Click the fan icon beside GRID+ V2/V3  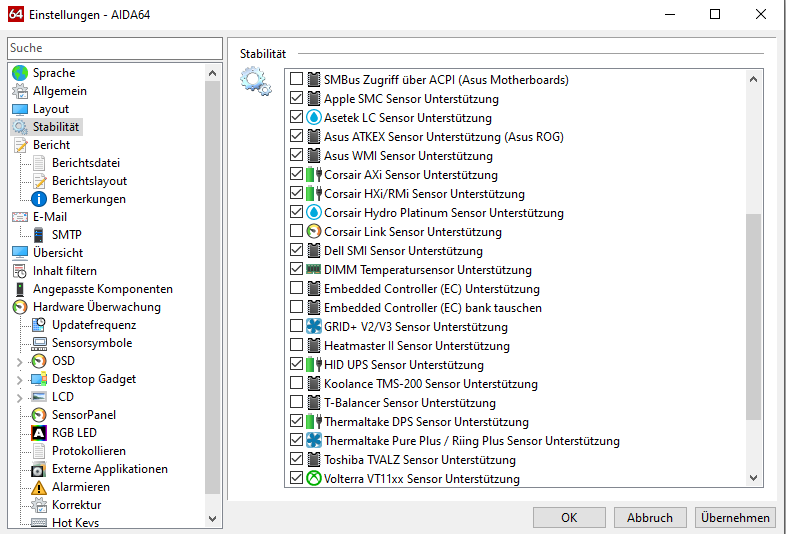(313, 326)
